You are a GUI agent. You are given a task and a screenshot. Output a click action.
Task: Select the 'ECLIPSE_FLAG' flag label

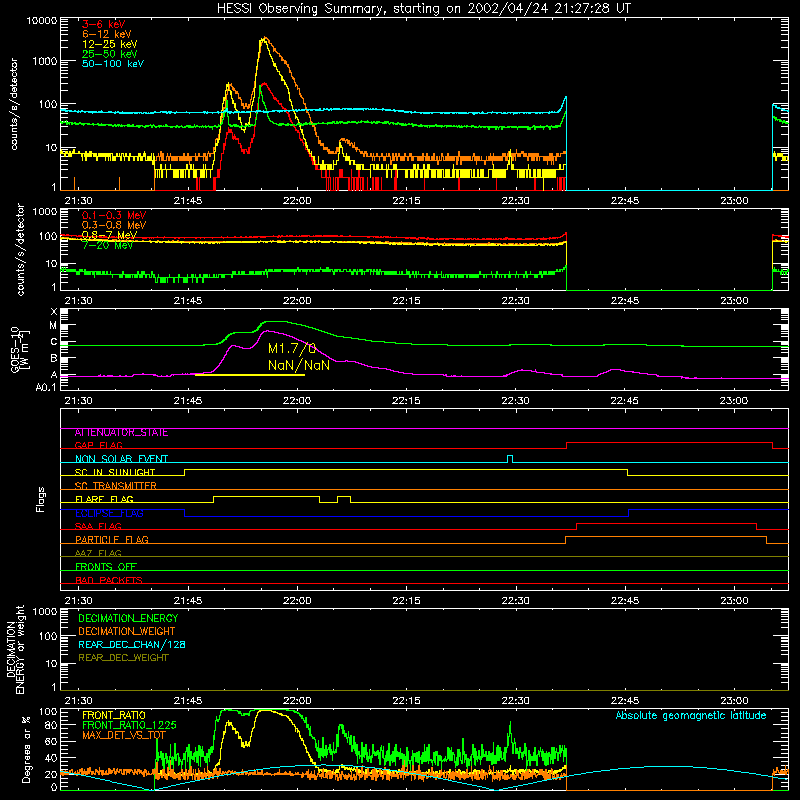[109, 513]
